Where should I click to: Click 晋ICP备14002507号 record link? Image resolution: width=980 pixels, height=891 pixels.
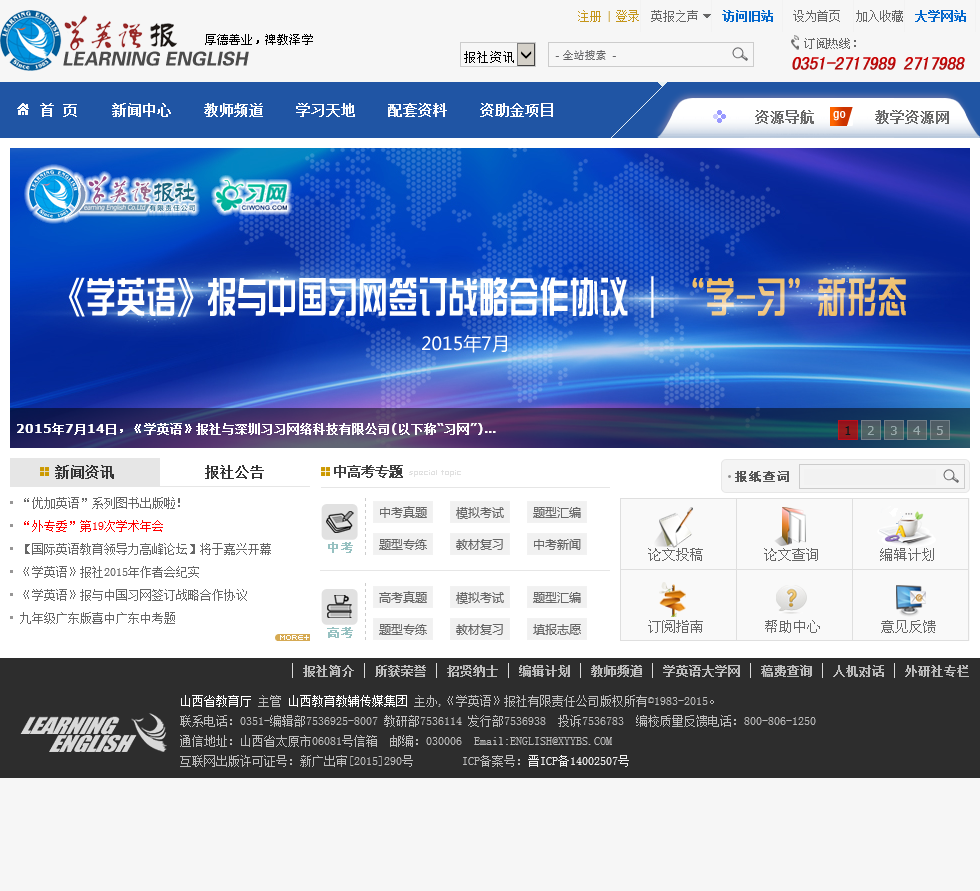pyautogui.click(x=578, y=761)
